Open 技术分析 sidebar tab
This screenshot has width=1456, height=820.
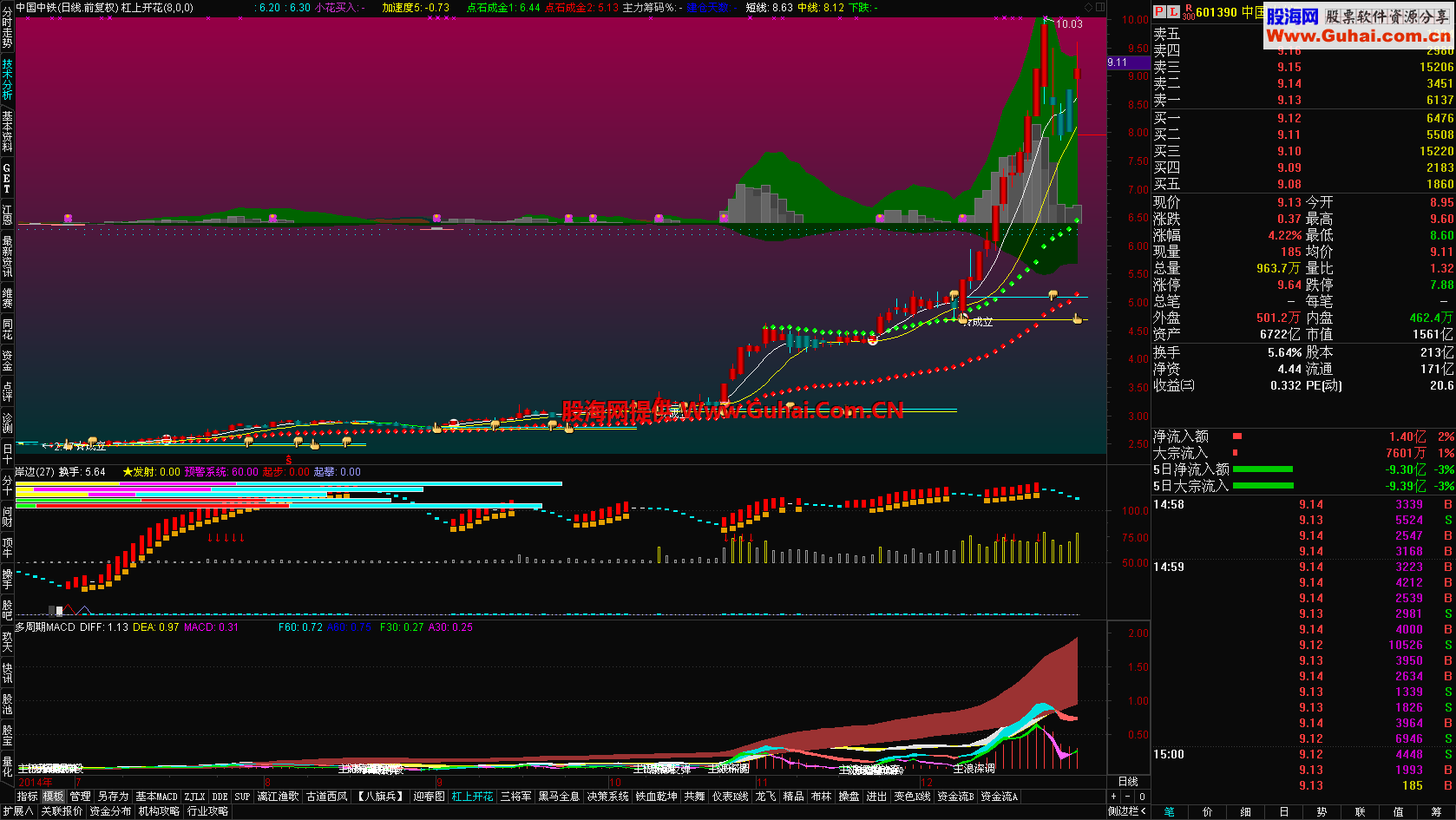click(7, 80)
